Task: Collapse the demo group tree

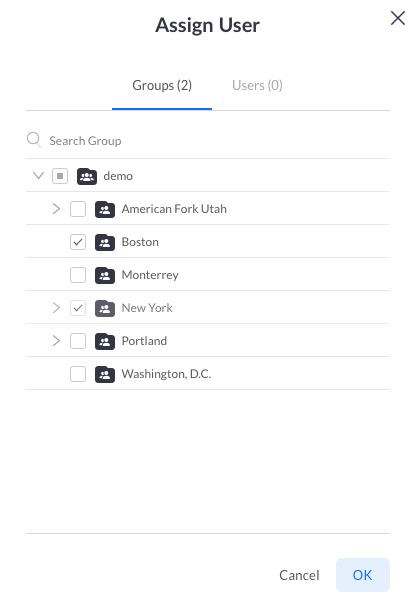Action: (38, 176)
